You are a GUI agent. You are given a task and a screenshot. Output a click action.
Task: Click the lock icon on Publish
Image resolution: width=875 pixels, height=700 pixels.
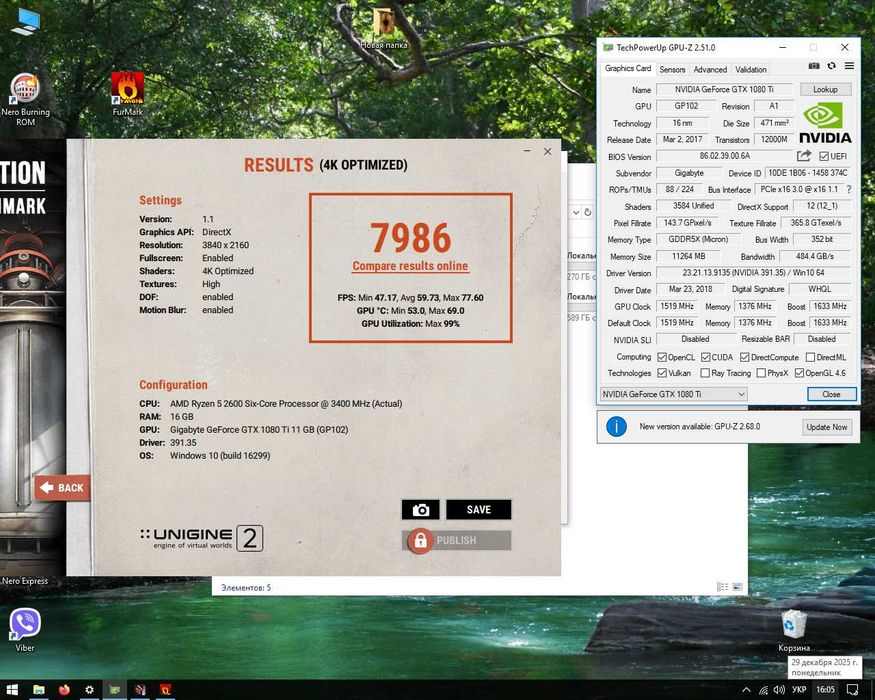coord(420,540)
